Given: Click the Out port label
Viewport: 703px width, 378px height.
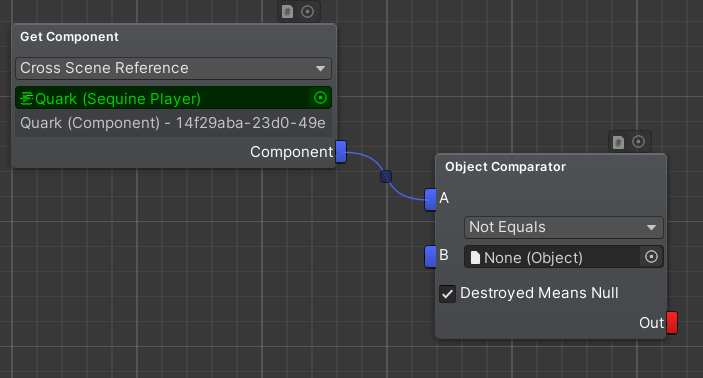Looking at the screenshot, I should (651, 323).
